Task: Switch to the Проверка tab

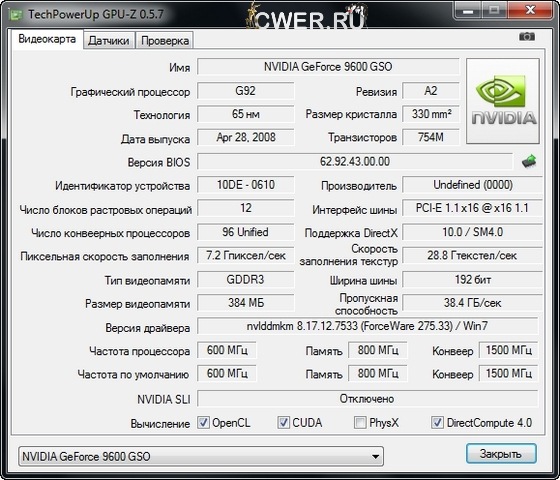Action: [x=165, y=41]
